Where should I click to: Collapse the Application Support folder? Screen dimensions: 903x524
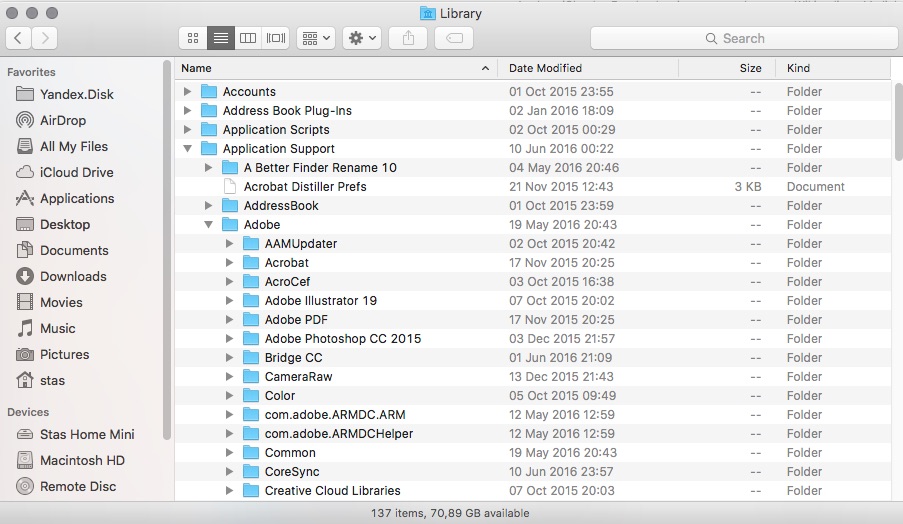187,149
